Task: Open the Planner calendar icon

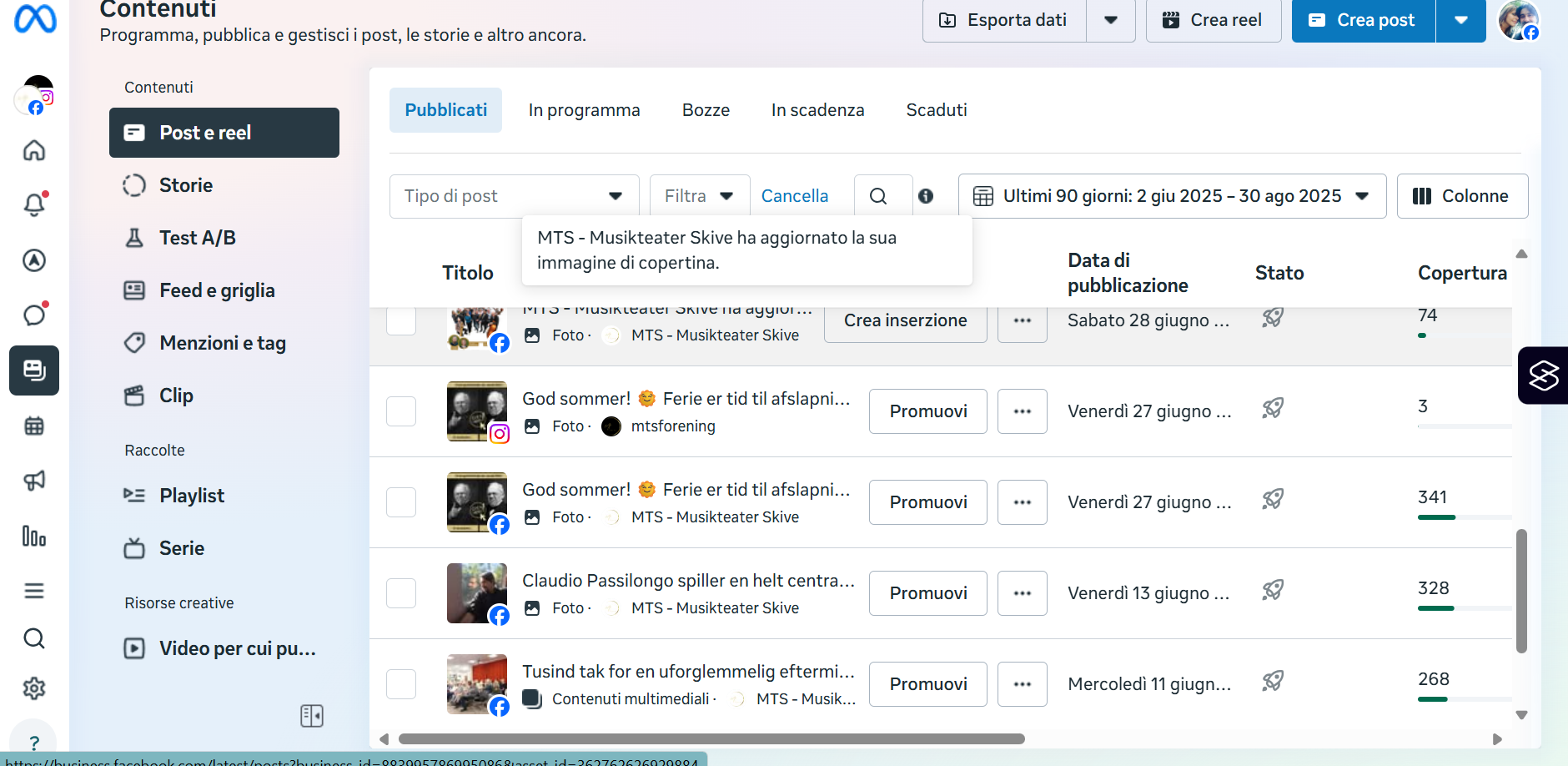Action: [34, 426]
